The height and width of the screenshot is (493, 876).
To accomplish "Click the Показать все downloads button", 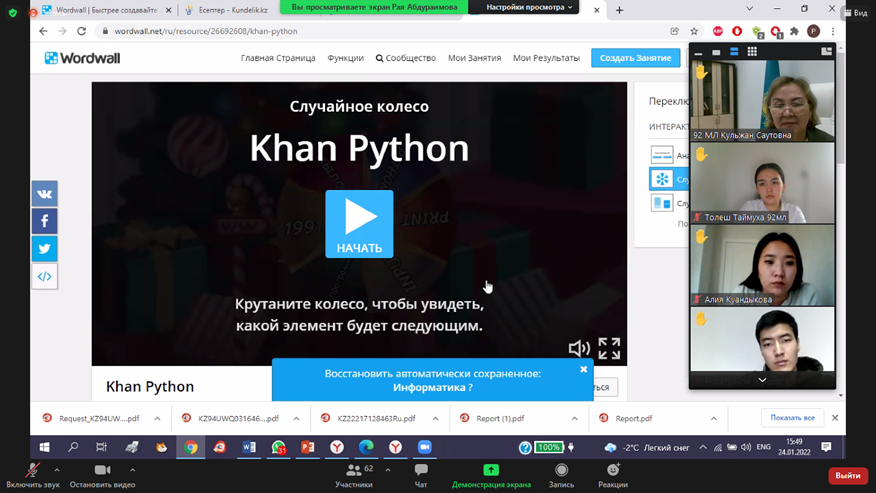I will pyautogui.click(x=793, y=418).
